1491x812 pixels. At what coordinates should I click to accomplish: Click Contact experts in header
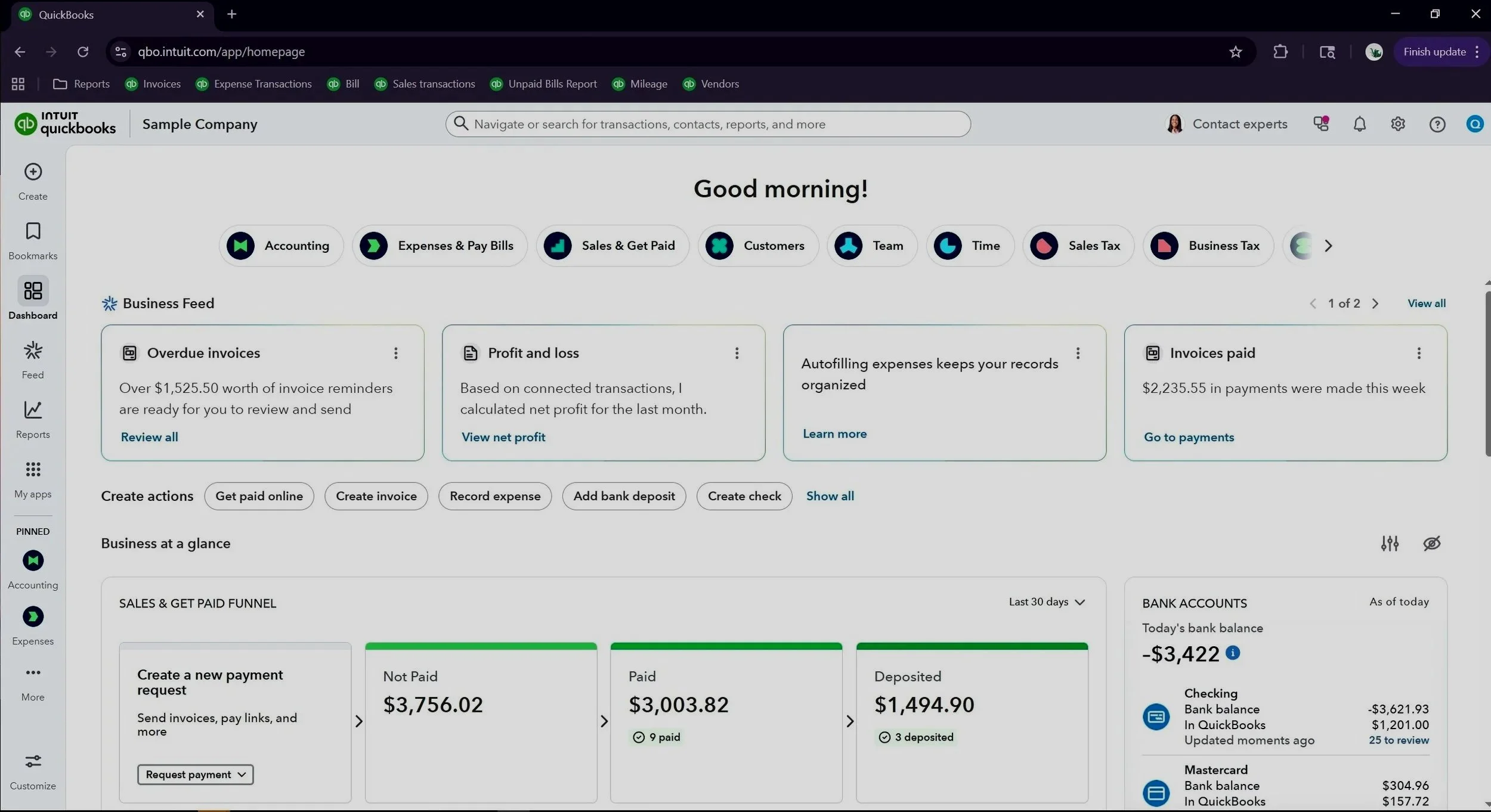[1226, 124]
